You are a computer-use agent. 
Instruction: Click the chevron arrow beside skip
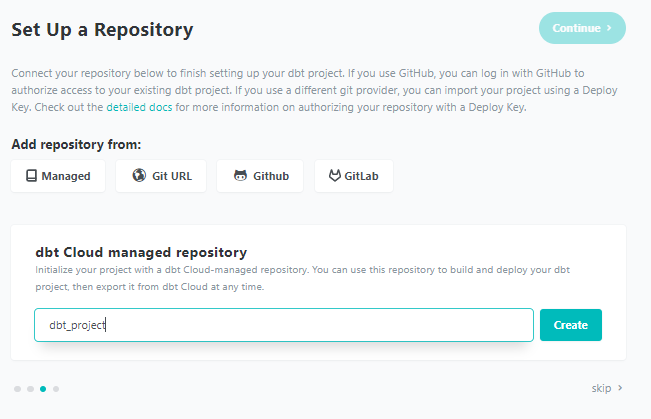(x=620, y=388)
